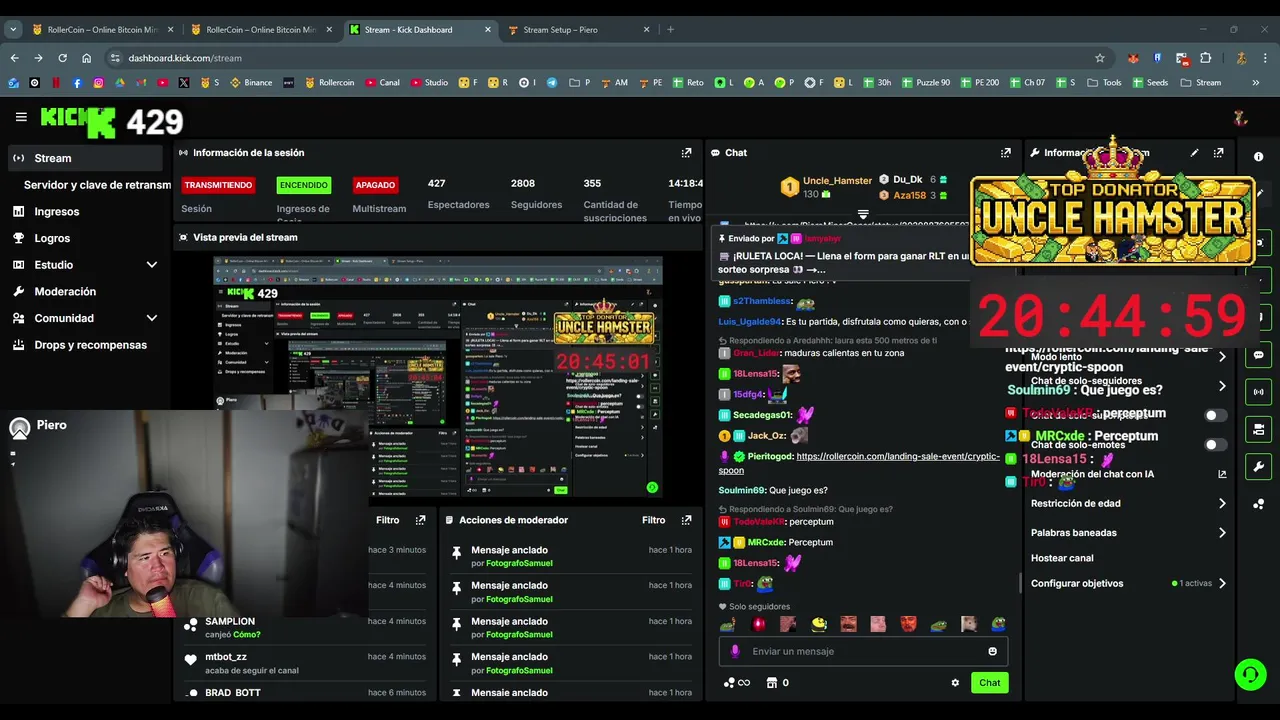Image resolution: width=1280 pixels, height=720 pixels.
Task: Open the wrench tool in right sidebar
Action: pyautogui.click(x=1259, y=467)
